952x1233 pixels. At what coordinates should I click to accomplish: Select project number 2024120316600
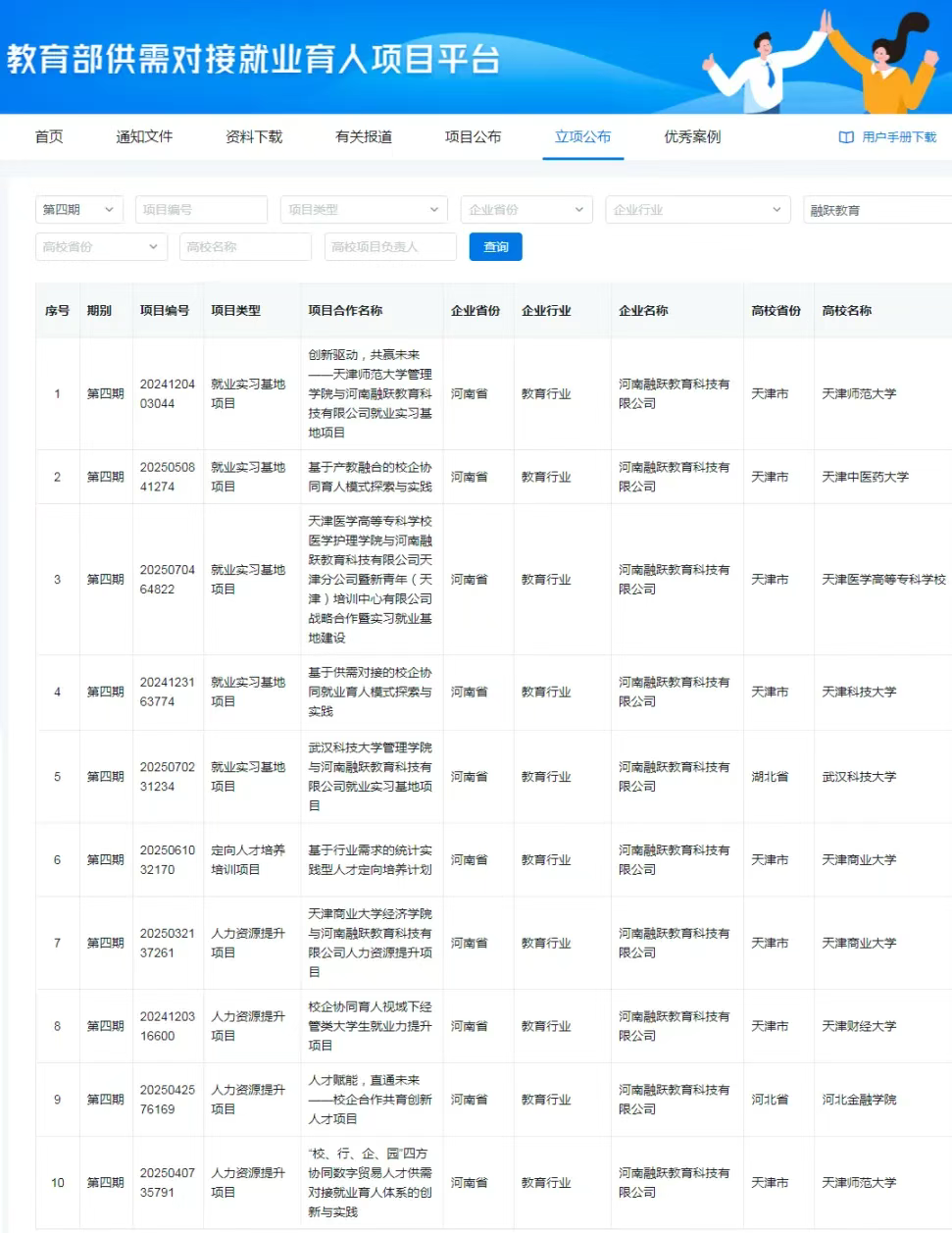[x=167, y=1026]
